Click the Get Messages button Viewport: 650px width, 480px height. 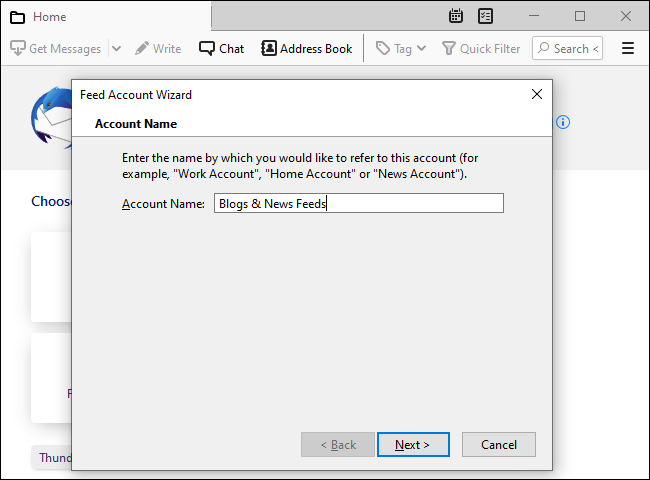56,48
